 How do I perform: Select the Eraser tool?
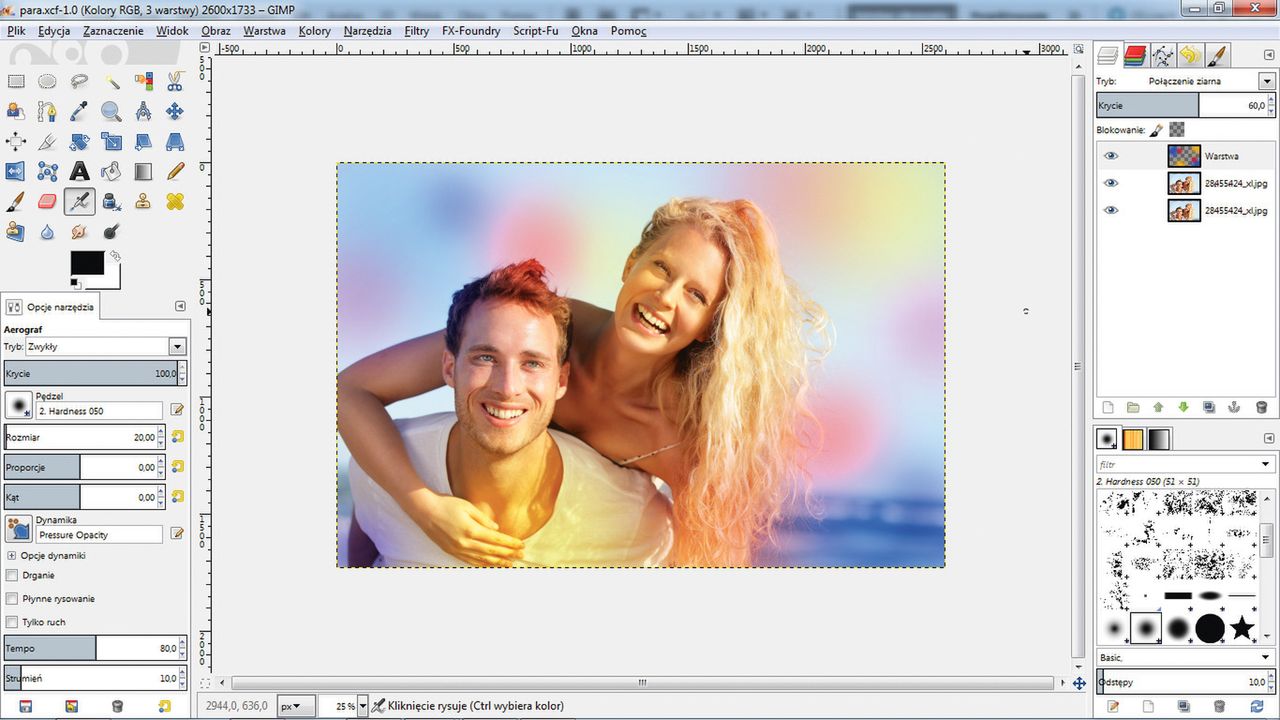[x=47, y=202]
